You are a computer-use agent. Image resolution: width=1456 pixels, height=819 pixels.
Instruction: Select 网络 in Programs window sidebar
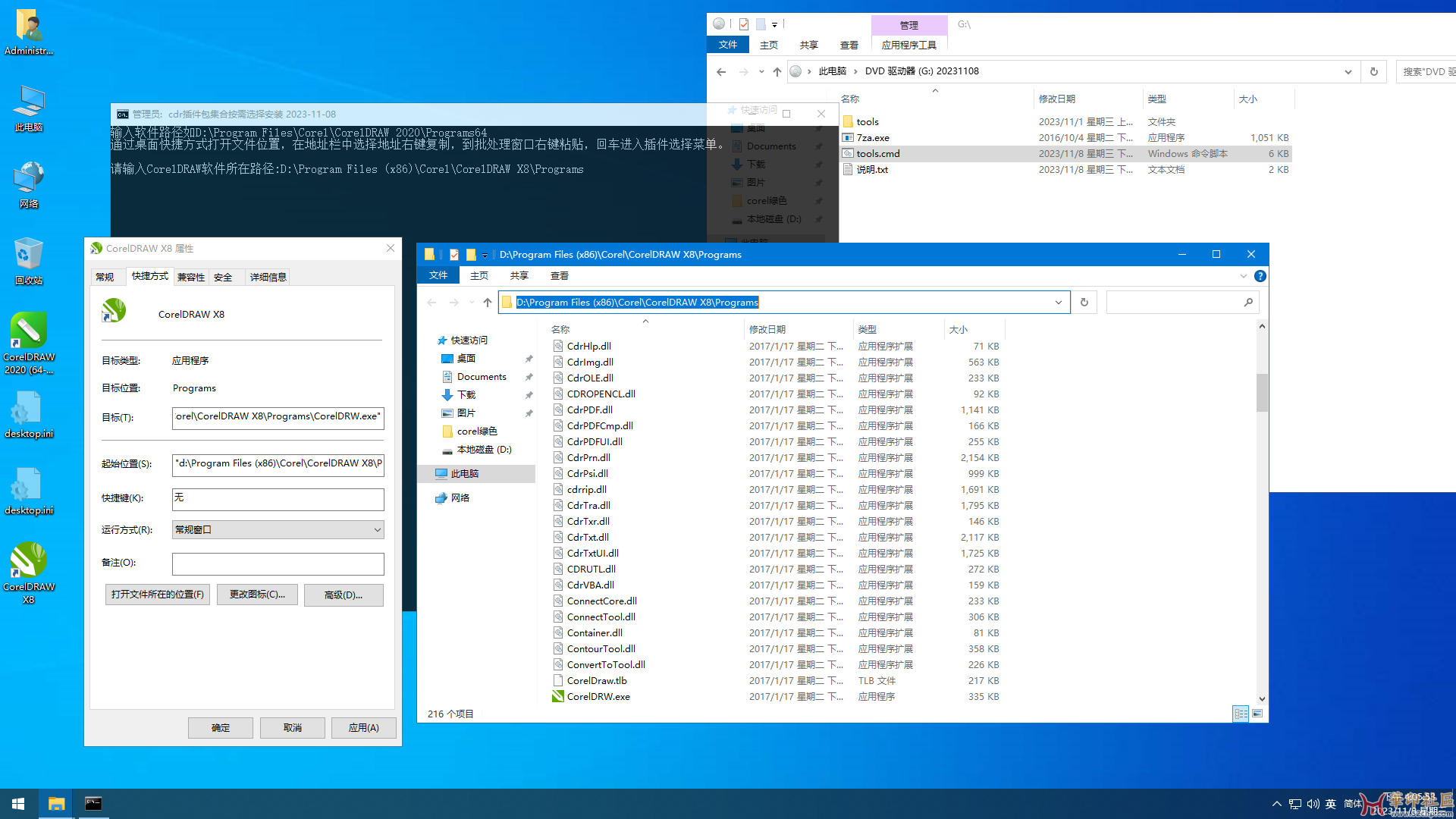point(460,498)
